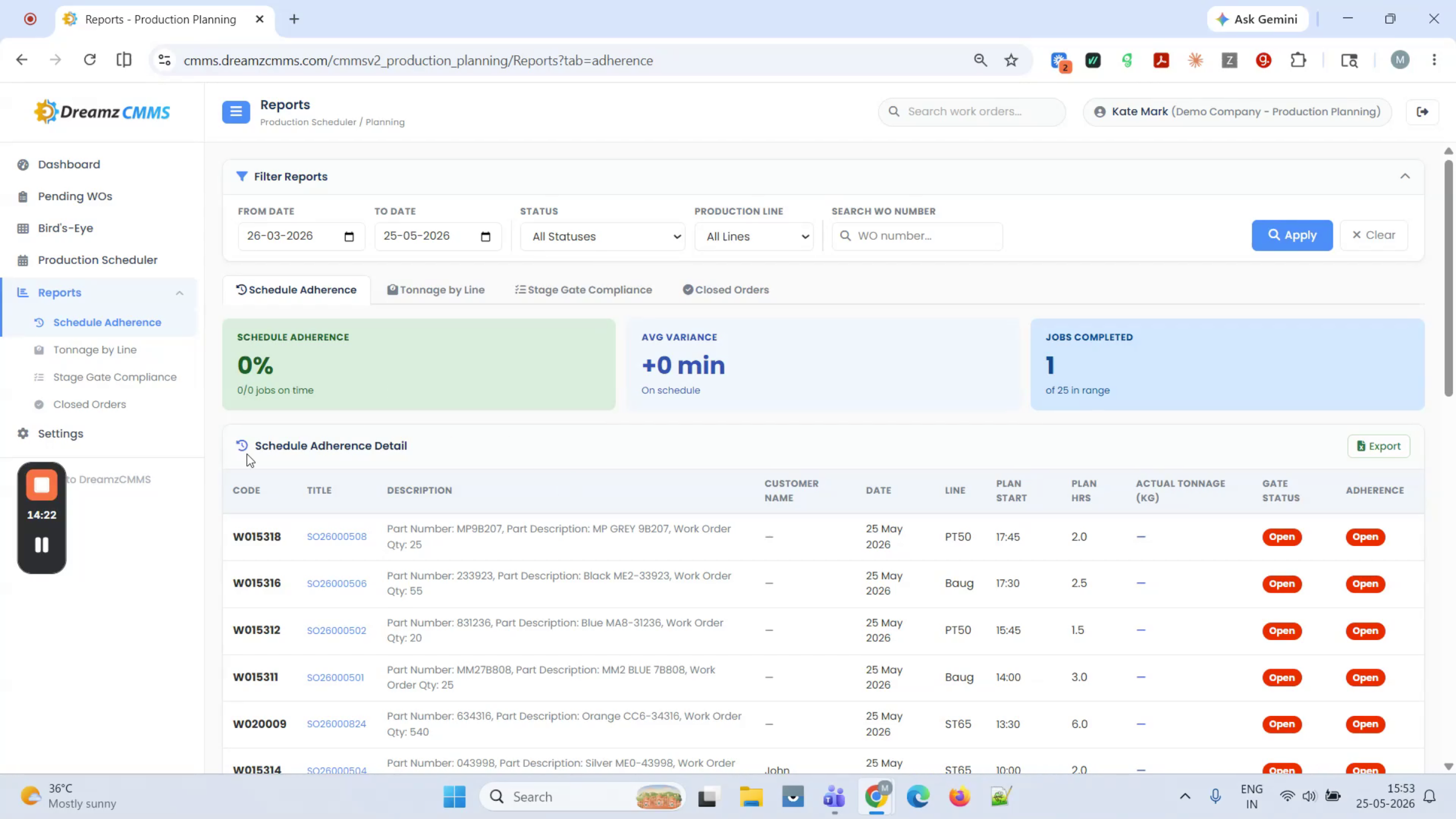
Task: Switch to Stage Gate Compliance tab
Action: (584, 290)
